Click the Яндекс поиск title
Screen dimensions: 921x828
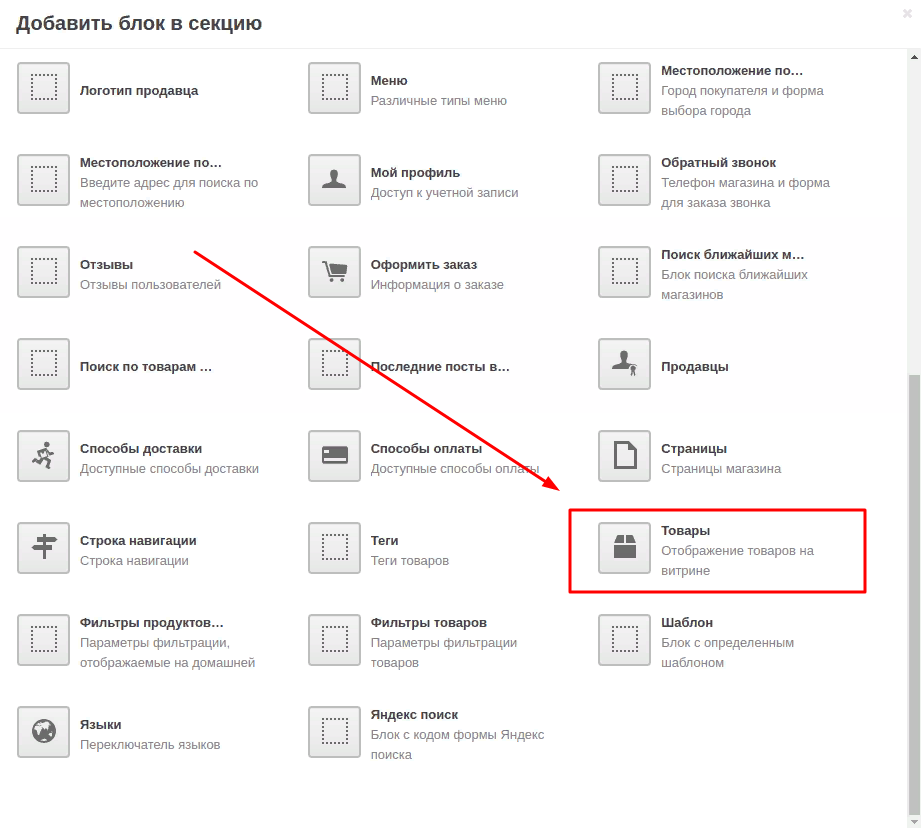point(414,715)
